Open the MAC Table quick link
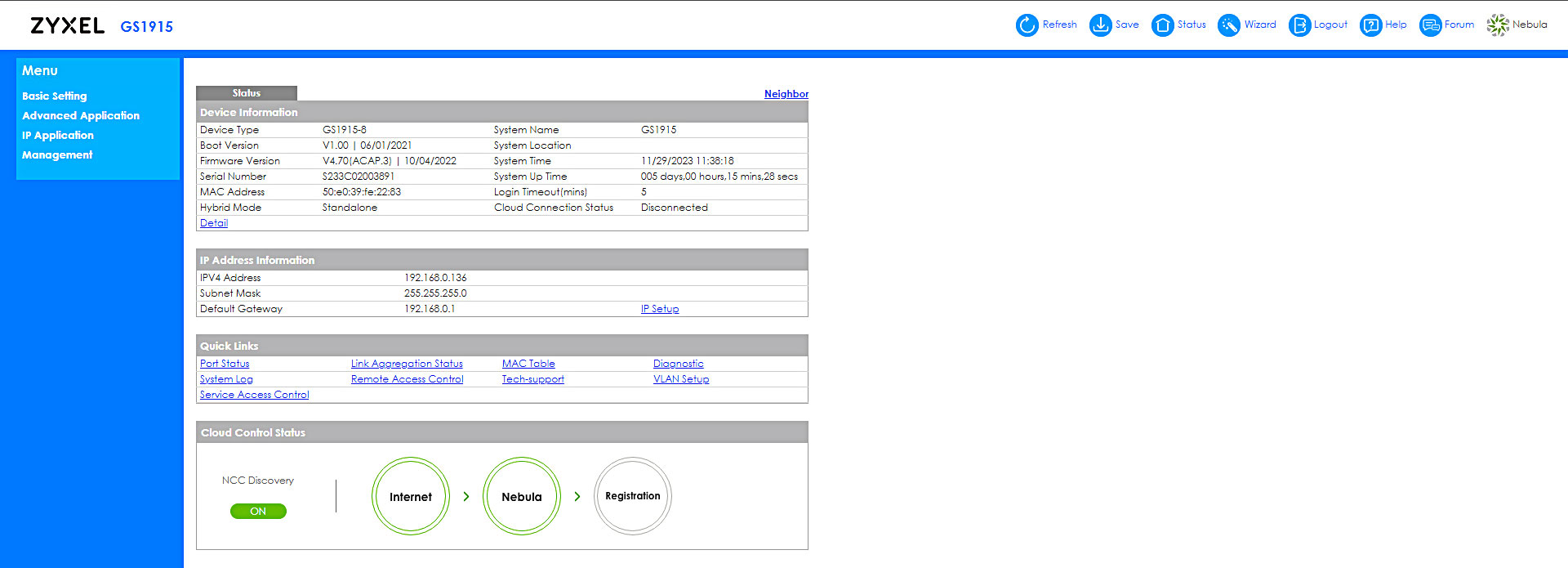The width and height of the screenshot is (1568, 568). tap(528, 364)
